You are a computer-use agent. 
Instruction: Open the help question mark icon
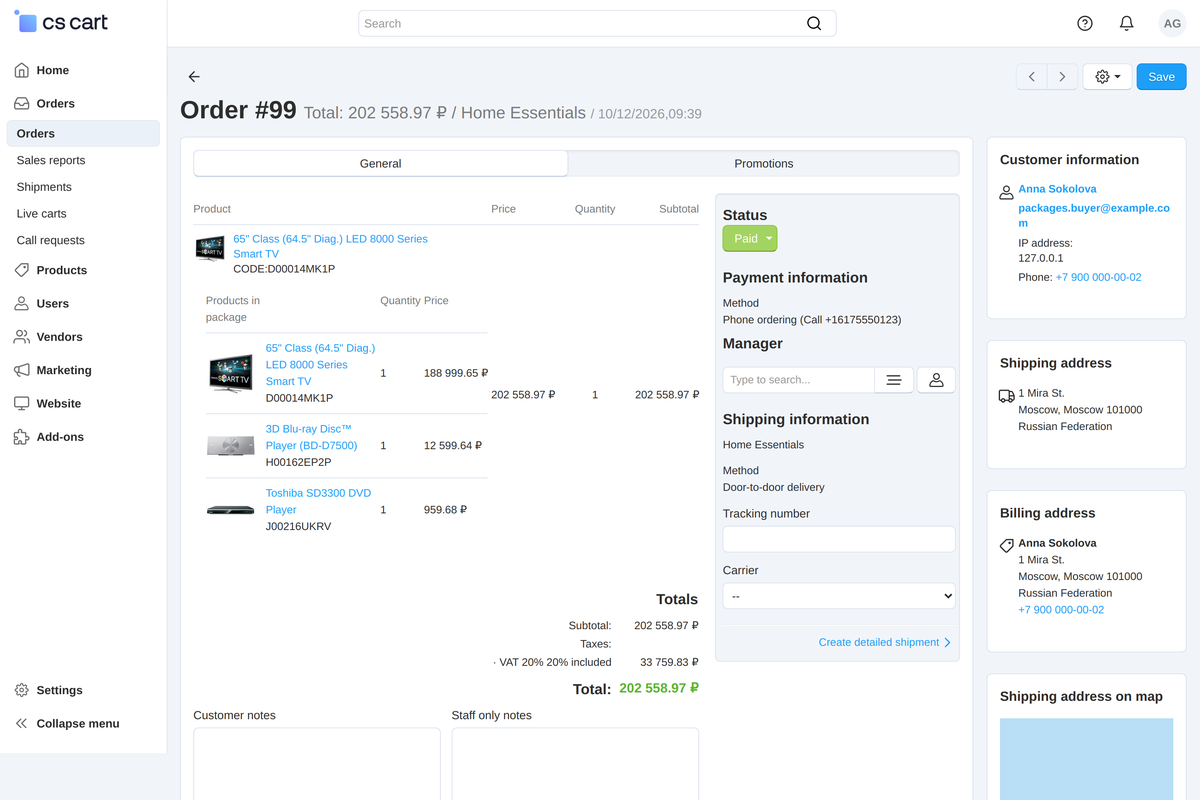1085,23
